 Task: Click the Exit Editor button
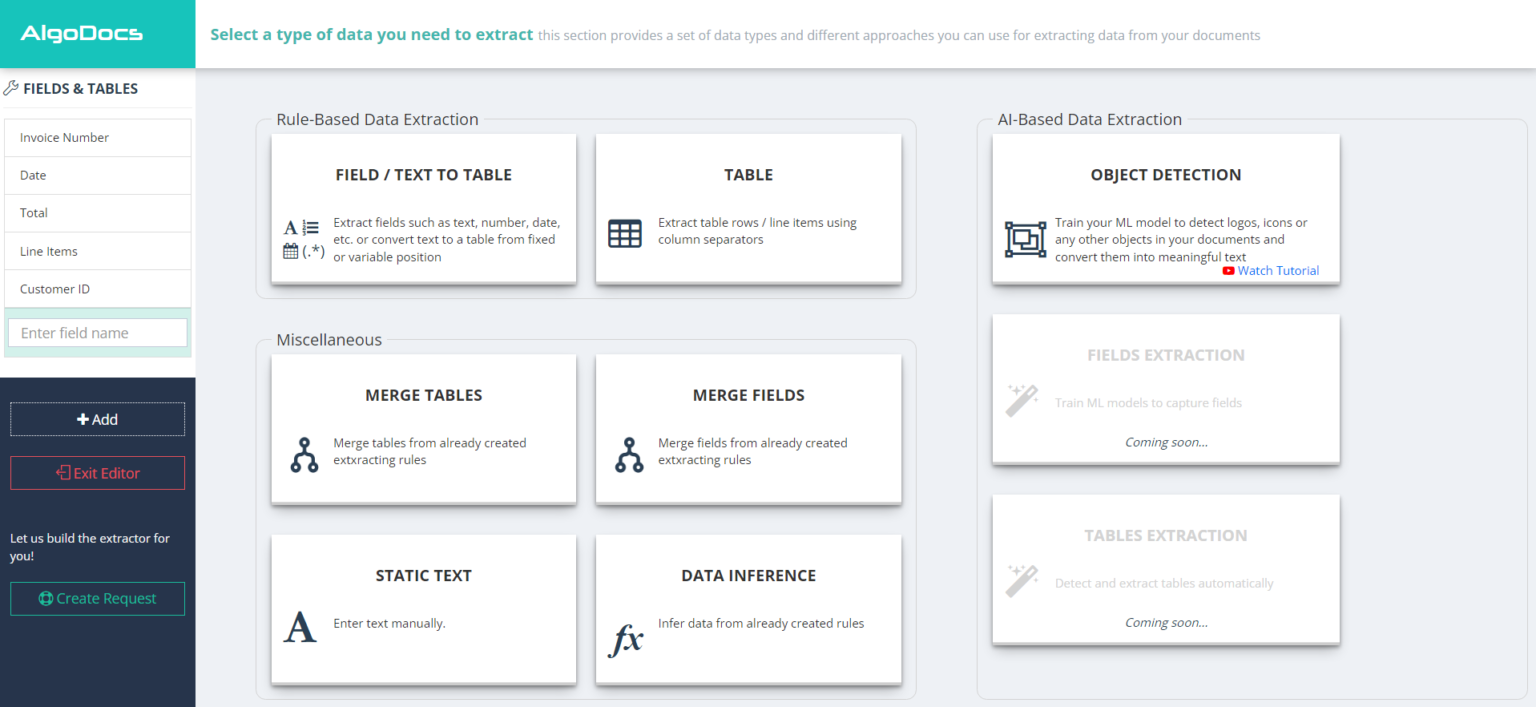click(x=97, y=472)
